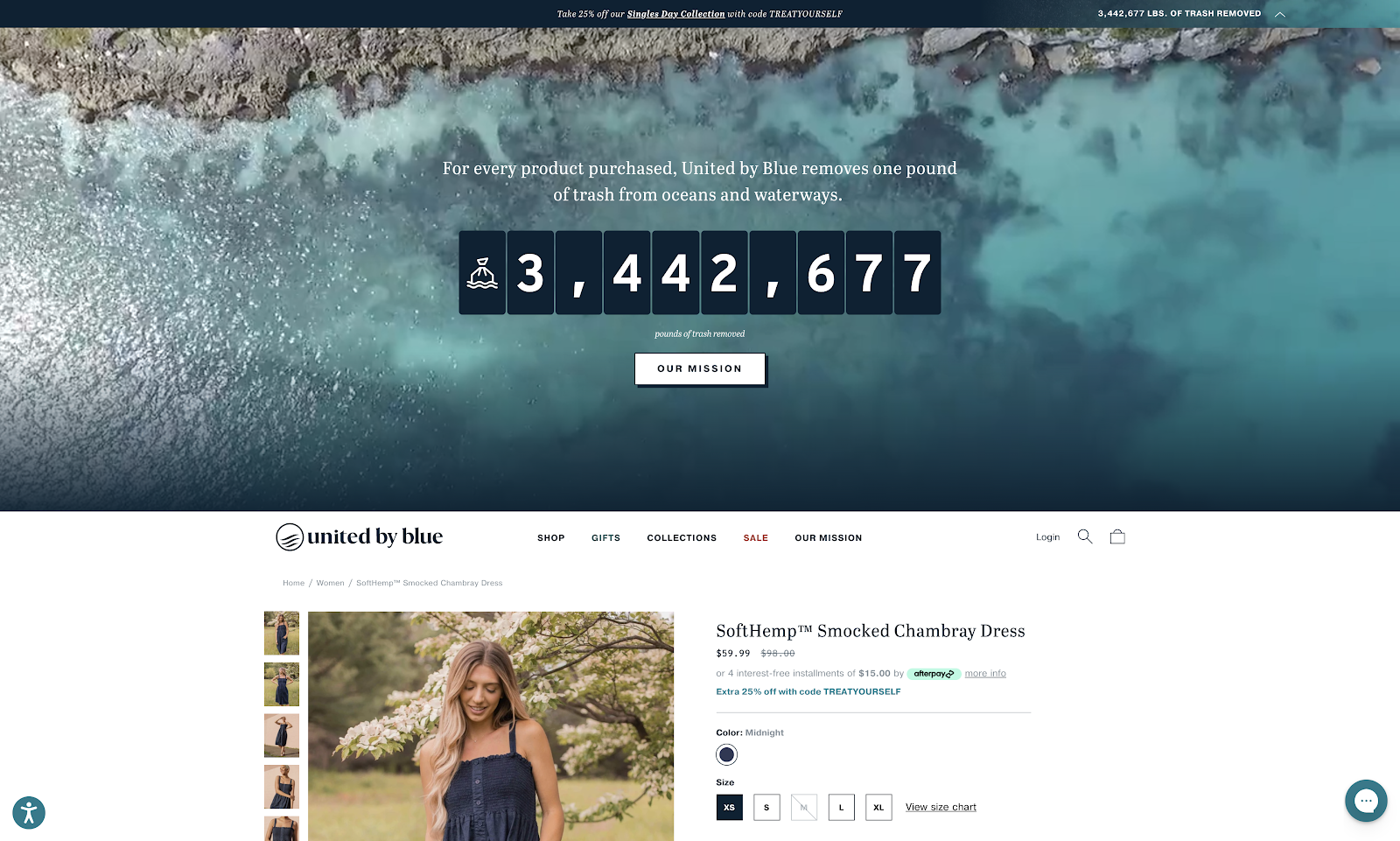Click the United by Blue logo
Screen dimensions: 1400x841
click(x=360, y=536)
